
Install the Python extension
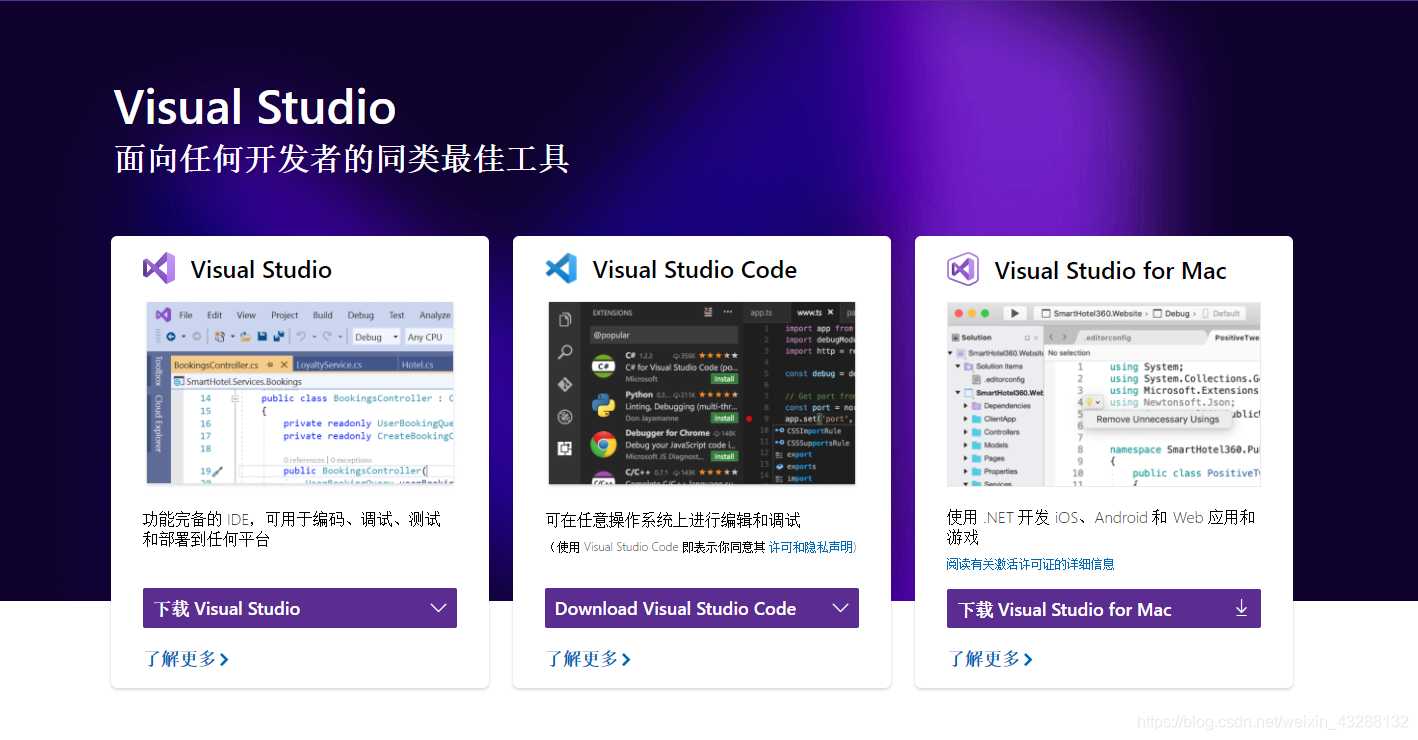pos(725,418)
